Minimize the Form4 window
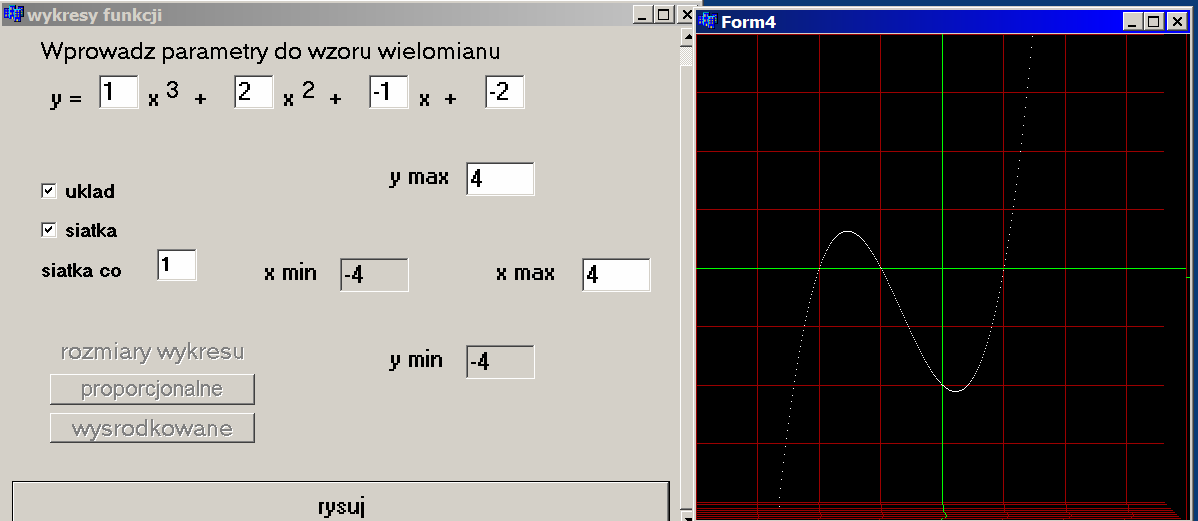1198x521 pixels. click(x=1133, y=21)
